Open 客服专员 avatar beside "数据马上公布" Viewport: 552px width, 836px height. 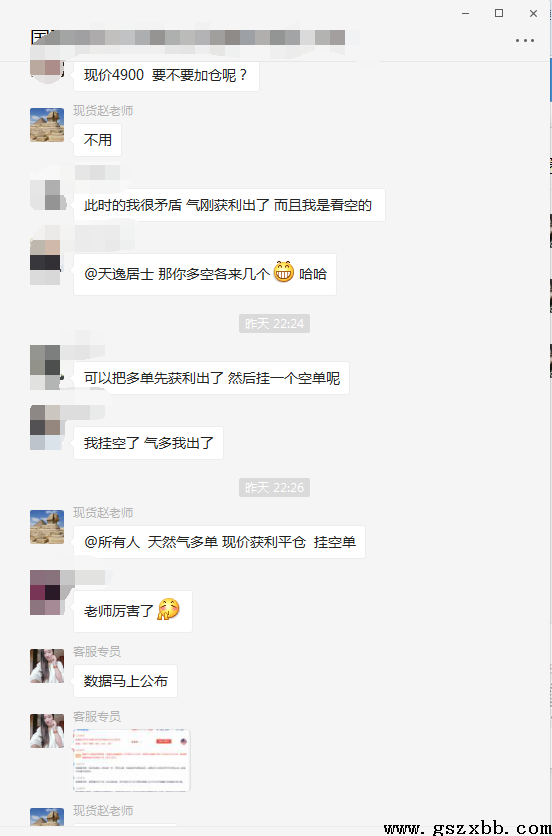47,666
